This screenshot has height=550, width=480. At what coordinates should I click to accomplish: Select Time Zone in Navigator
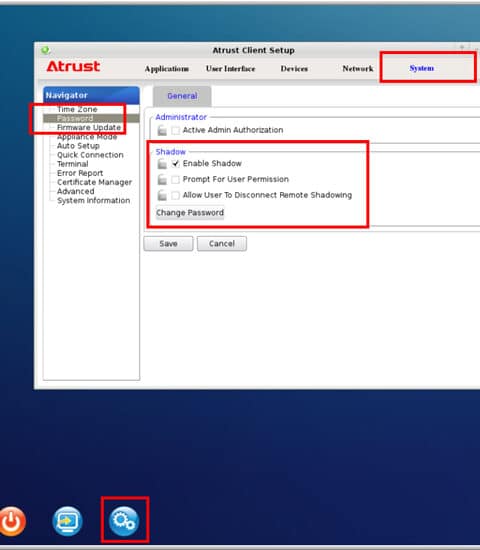pyautogui.click(x=77, y=109)
